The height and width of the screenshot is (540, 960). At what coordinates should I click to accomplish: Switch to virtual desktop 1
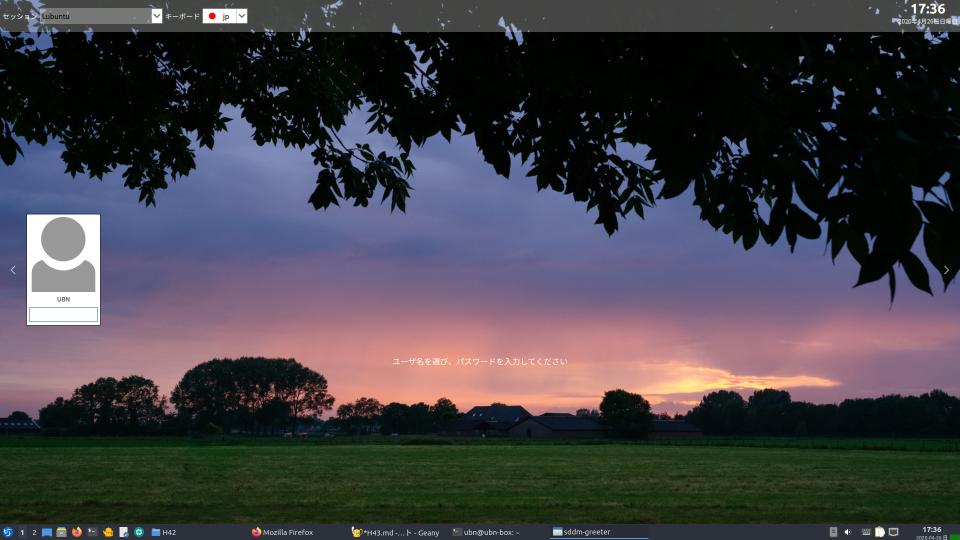pos(23,532)
